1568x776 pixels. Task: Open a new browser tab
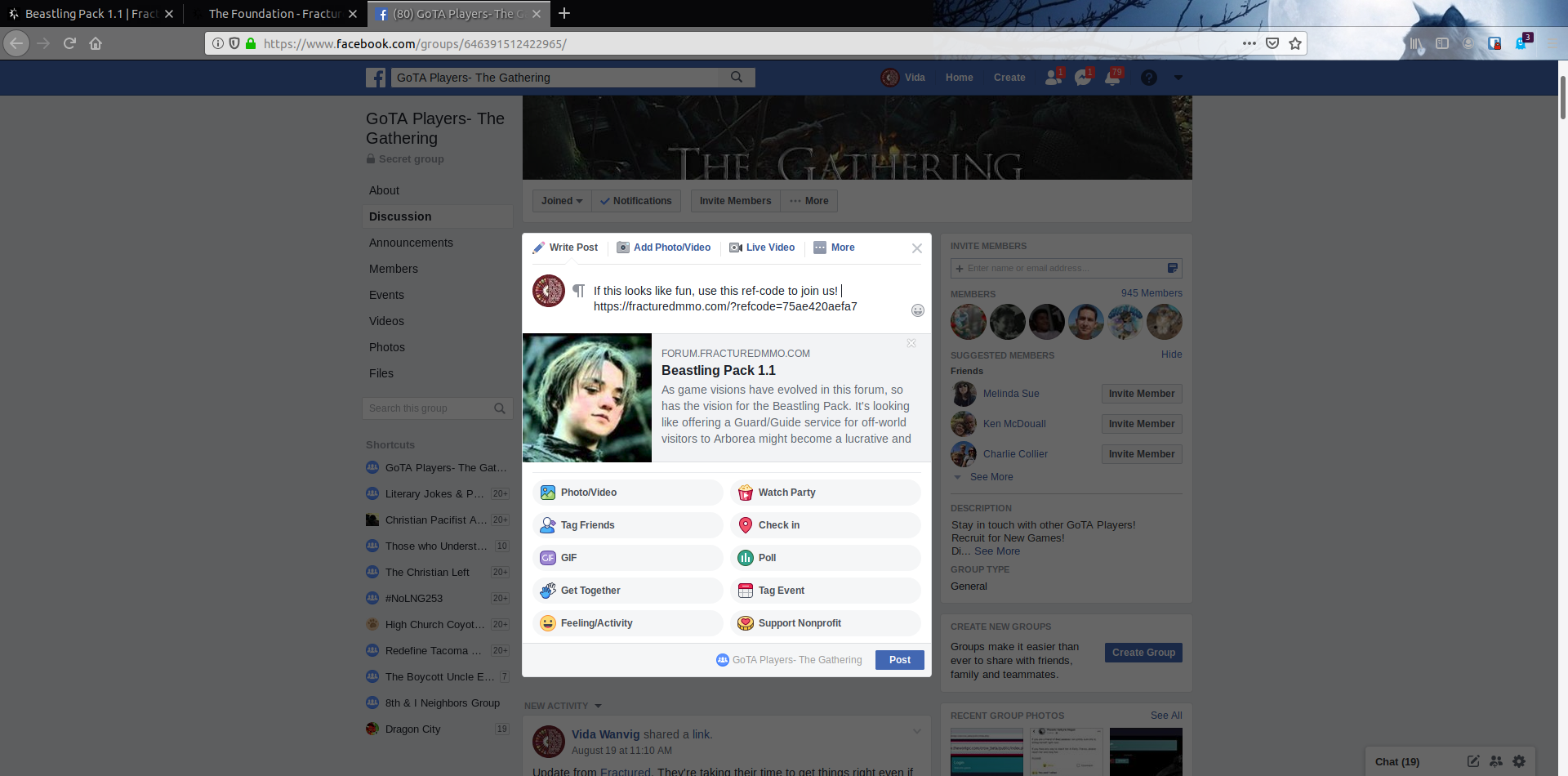(x=564, y=13)
